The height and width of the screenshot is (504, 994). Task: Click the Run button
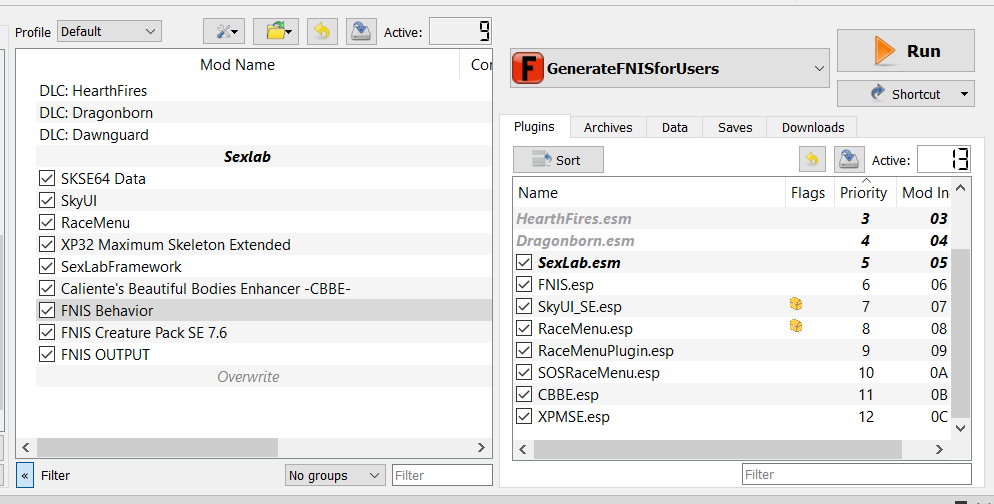905,51
